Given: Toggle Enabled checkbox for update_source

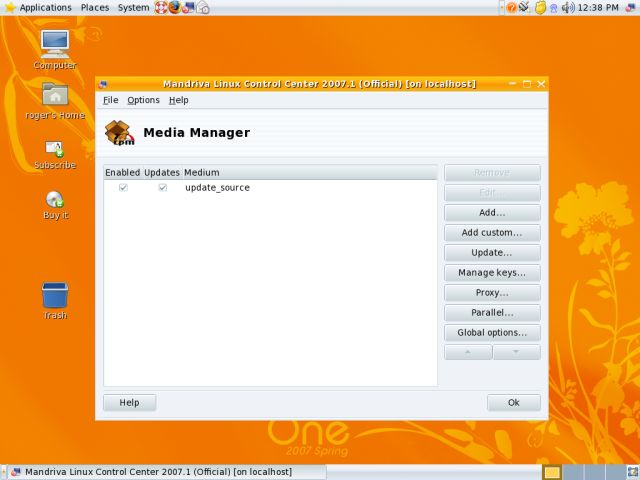Looking at the screenshot, I should coord(123,187).
